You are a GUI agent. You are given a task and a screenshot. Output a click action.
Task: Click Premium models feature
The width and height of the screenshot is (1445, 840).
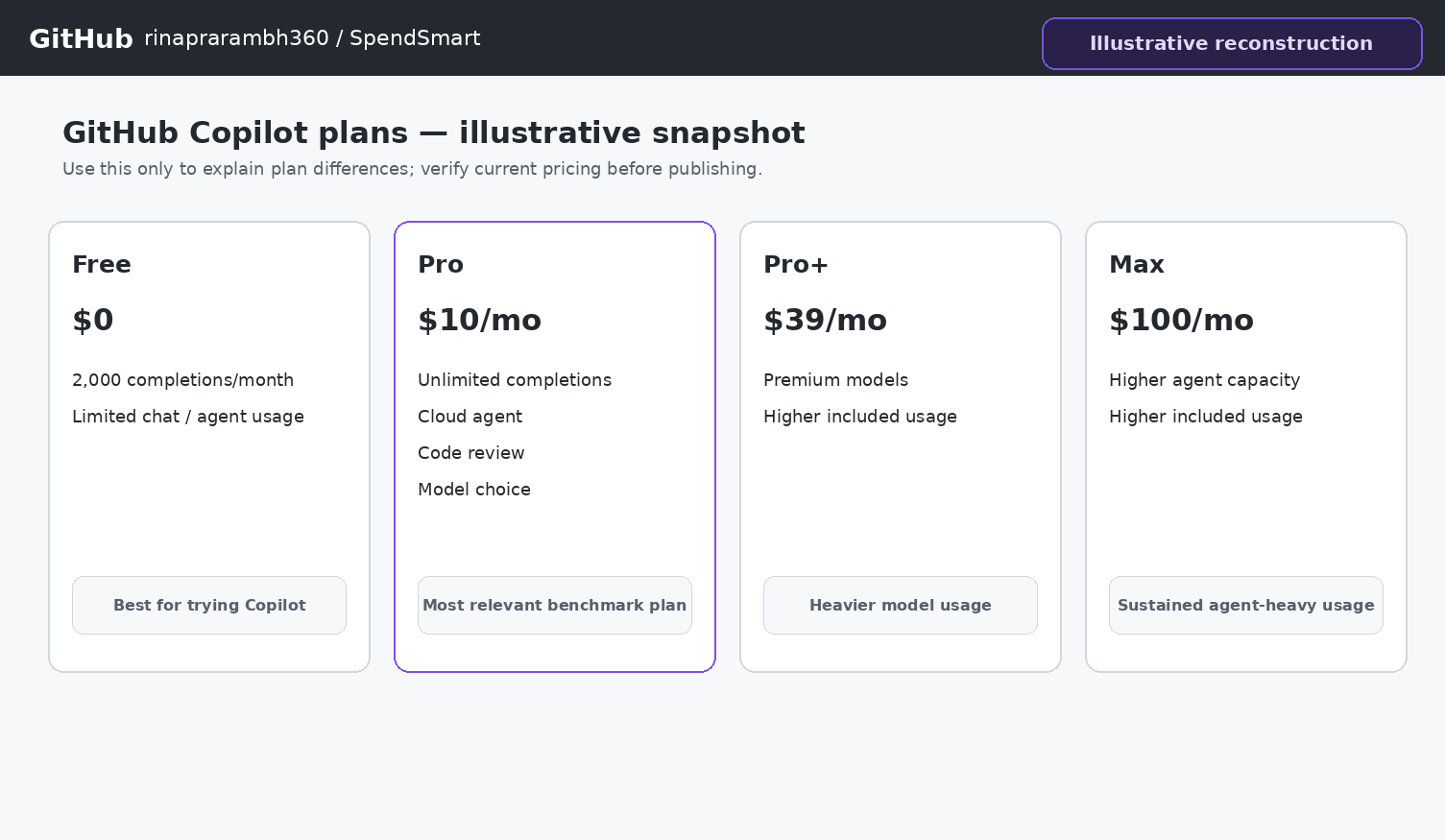click(x=835, y=380)
